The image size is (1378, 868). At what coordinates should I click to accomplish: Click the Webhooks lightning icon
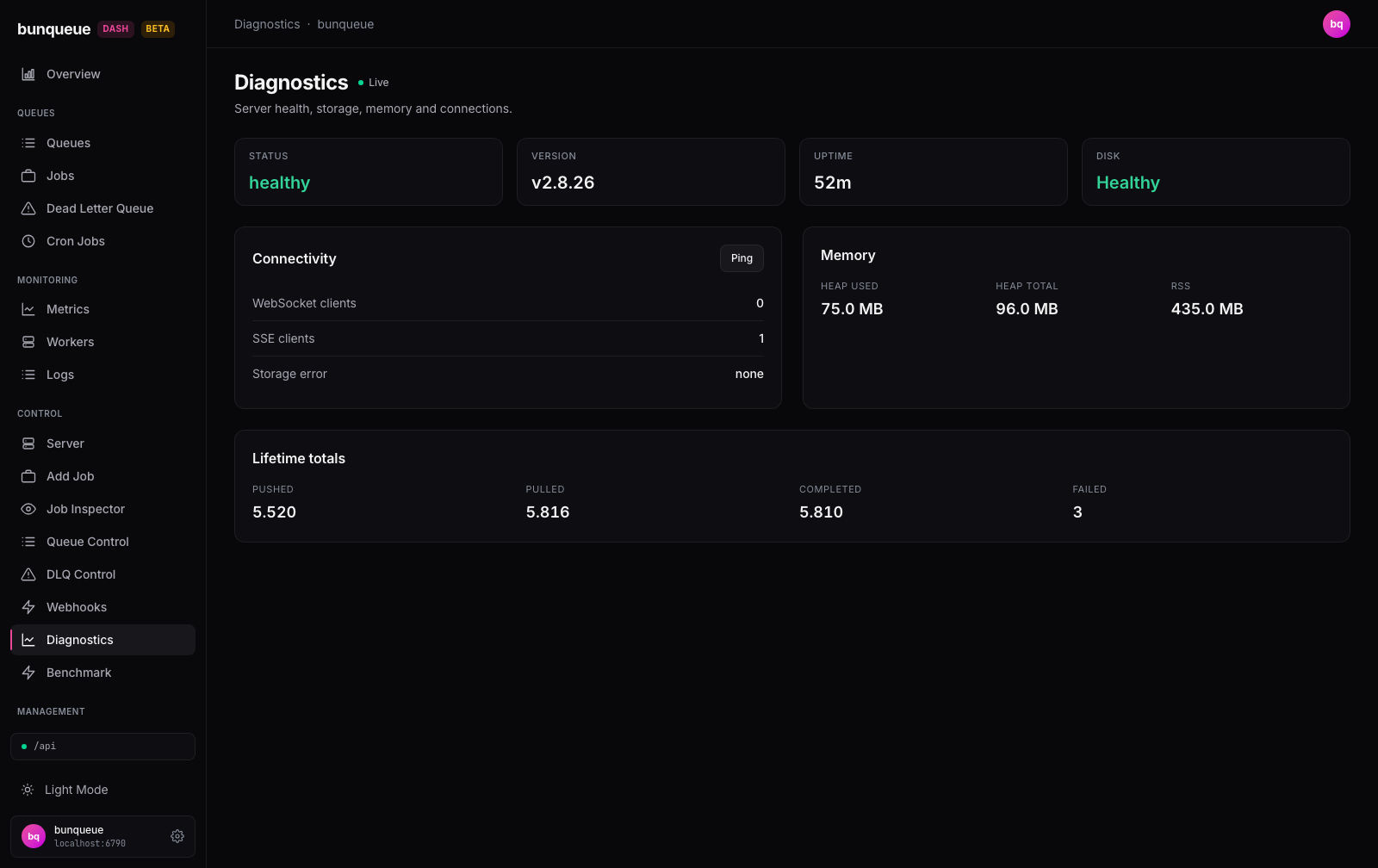tap(28, 607)
